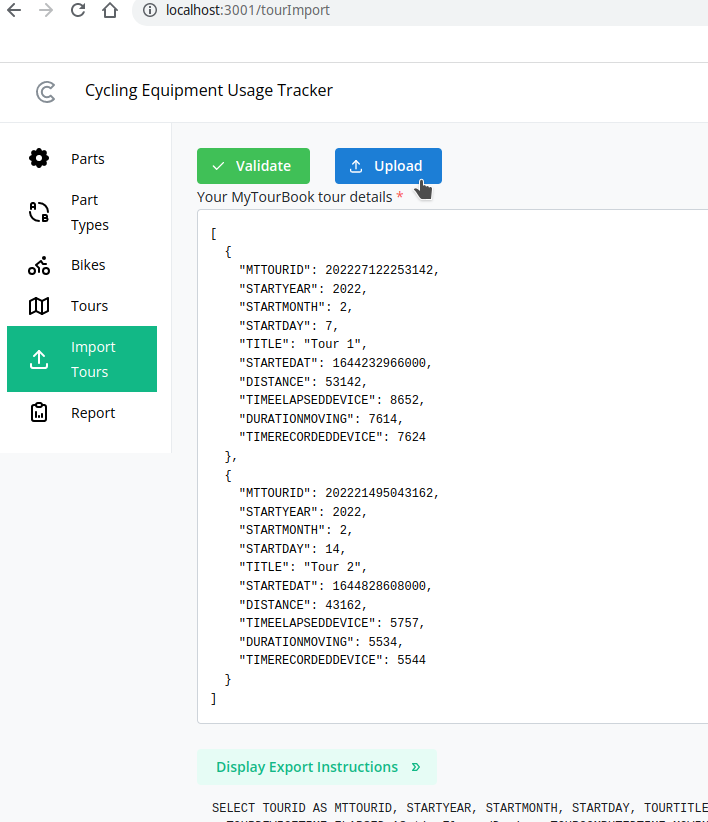
Task: Click the browser forward arrow
Action: point(46,10)
